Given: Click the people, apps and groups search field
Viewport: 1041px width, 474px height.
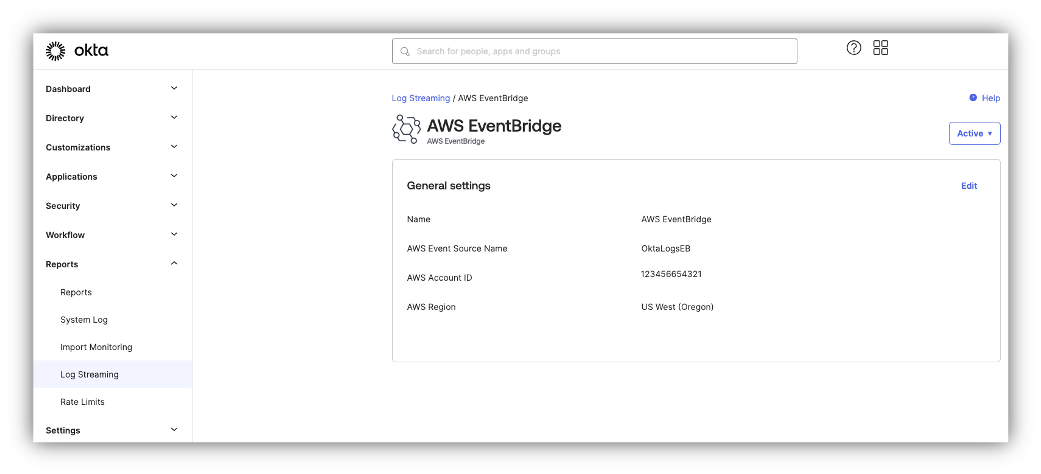Looking at the screenshot, I should point(600,51).
